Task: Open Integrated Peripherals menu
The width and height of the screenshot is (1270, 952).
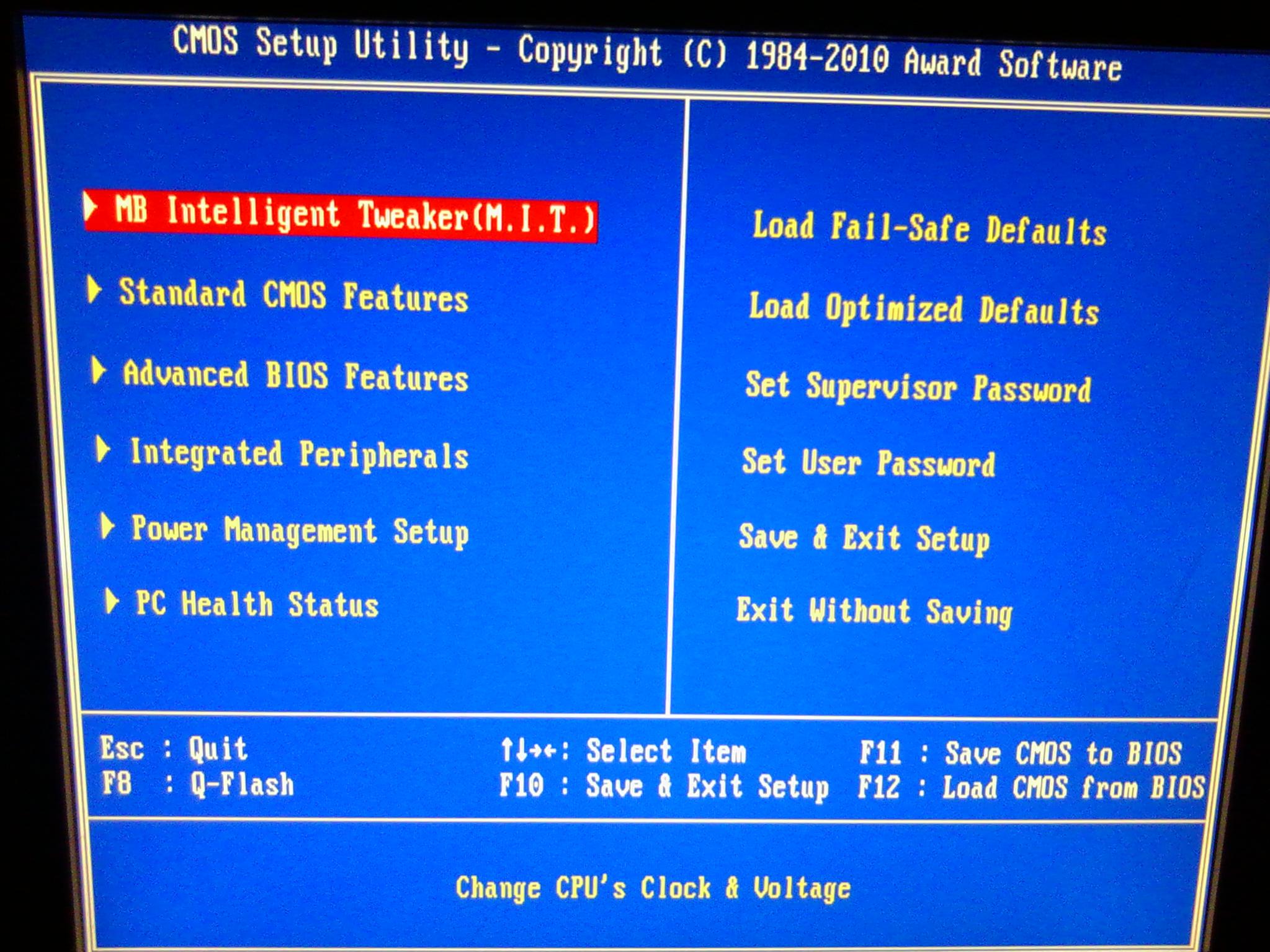Action: 298,455
